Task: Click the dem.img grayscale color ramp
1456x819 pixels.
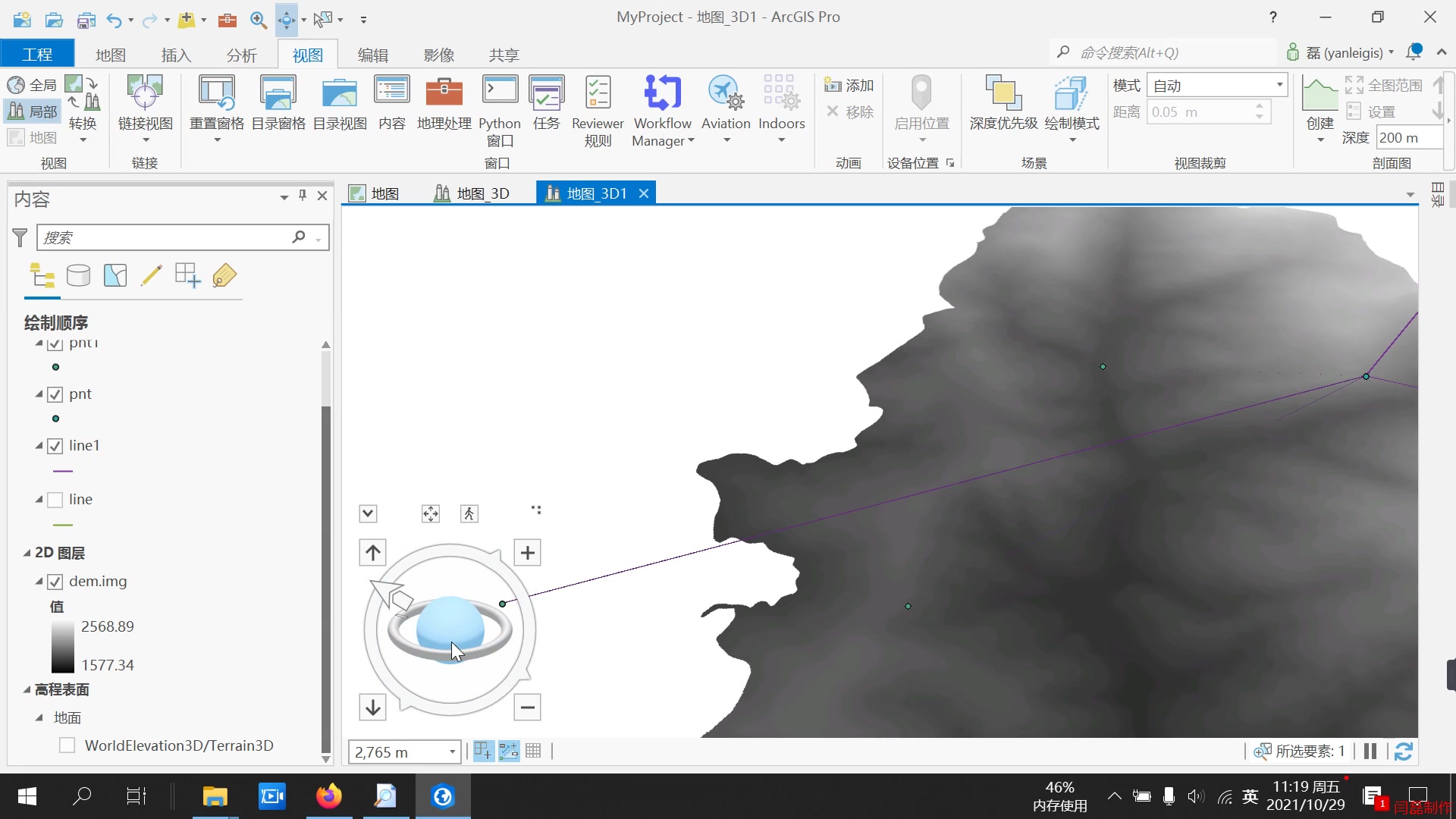Action: pos(62,645)
